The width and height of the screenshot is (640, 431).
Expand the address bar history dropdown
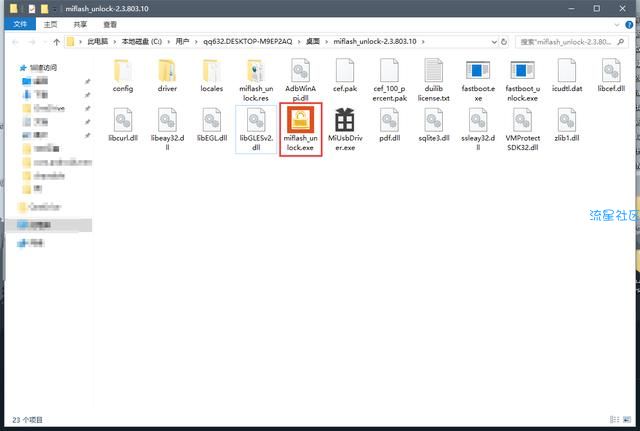point(494,42)
